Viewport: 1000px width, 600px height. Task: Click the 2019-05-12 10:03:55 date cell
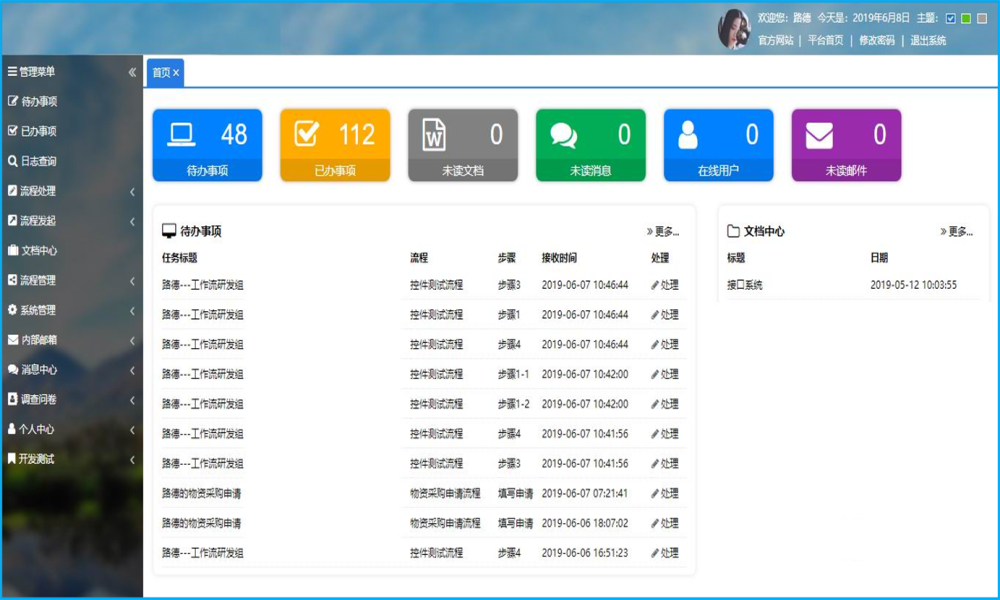(913, 285)
